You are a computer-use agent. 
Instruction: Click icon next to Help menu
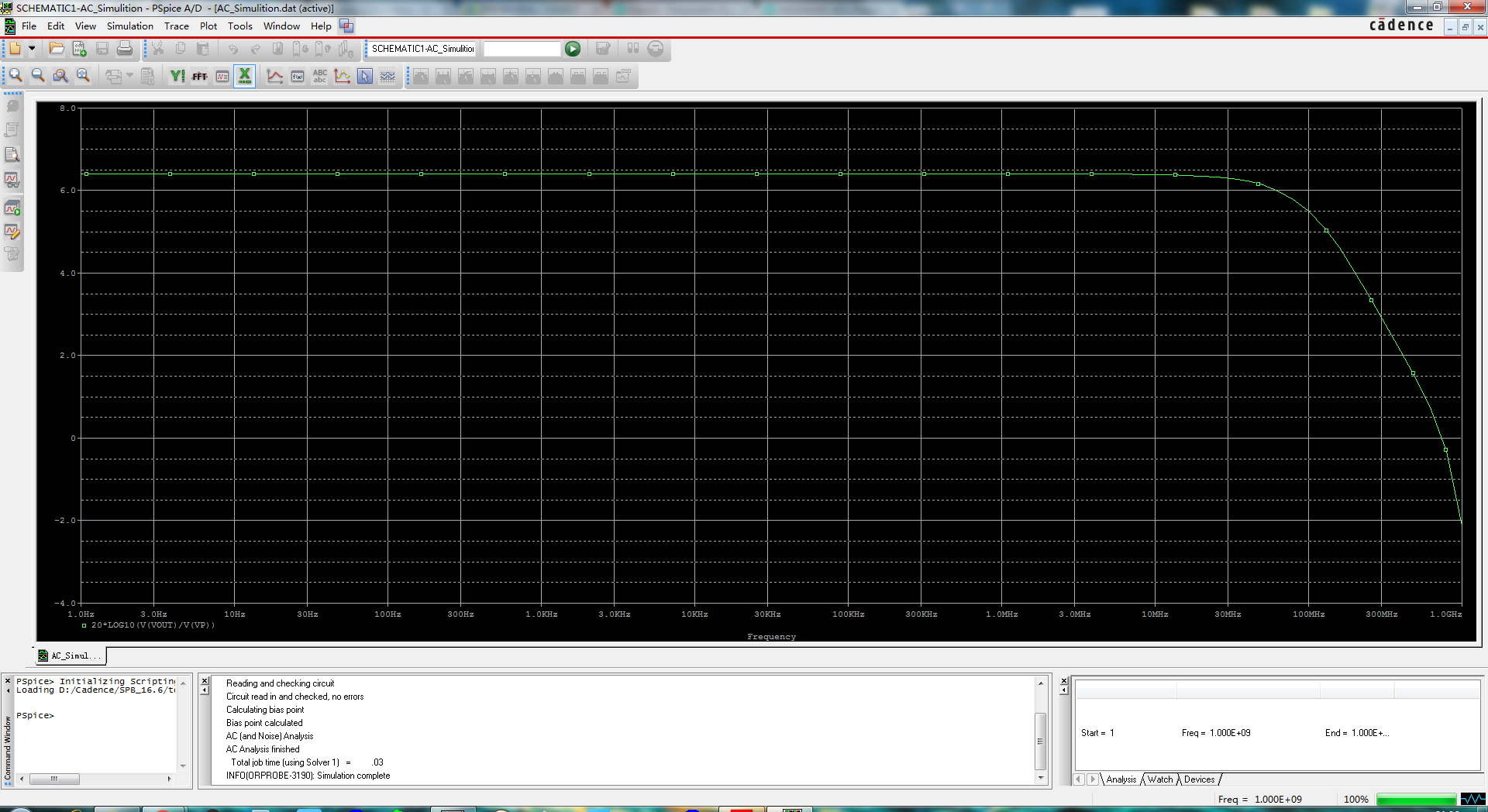click(346, 26)
